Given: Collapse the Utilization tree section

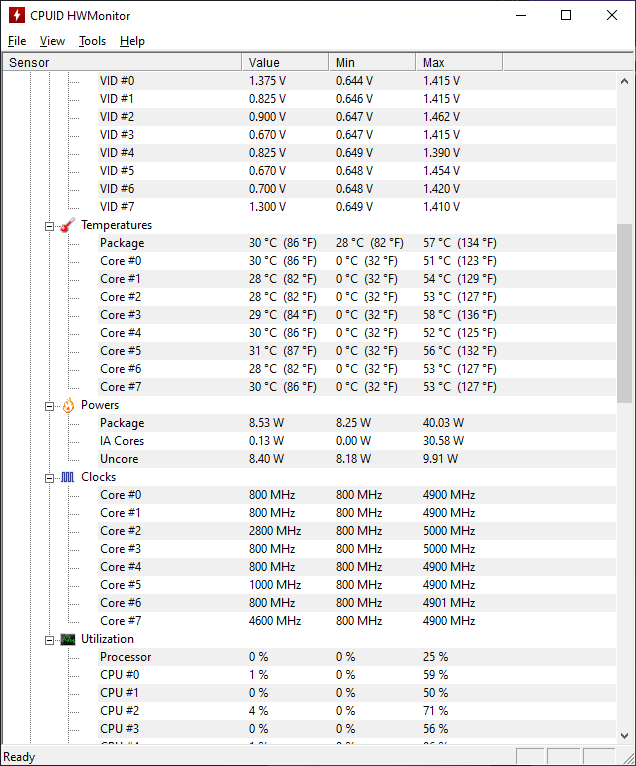Looking at the screenshot, I should point(49,640).
